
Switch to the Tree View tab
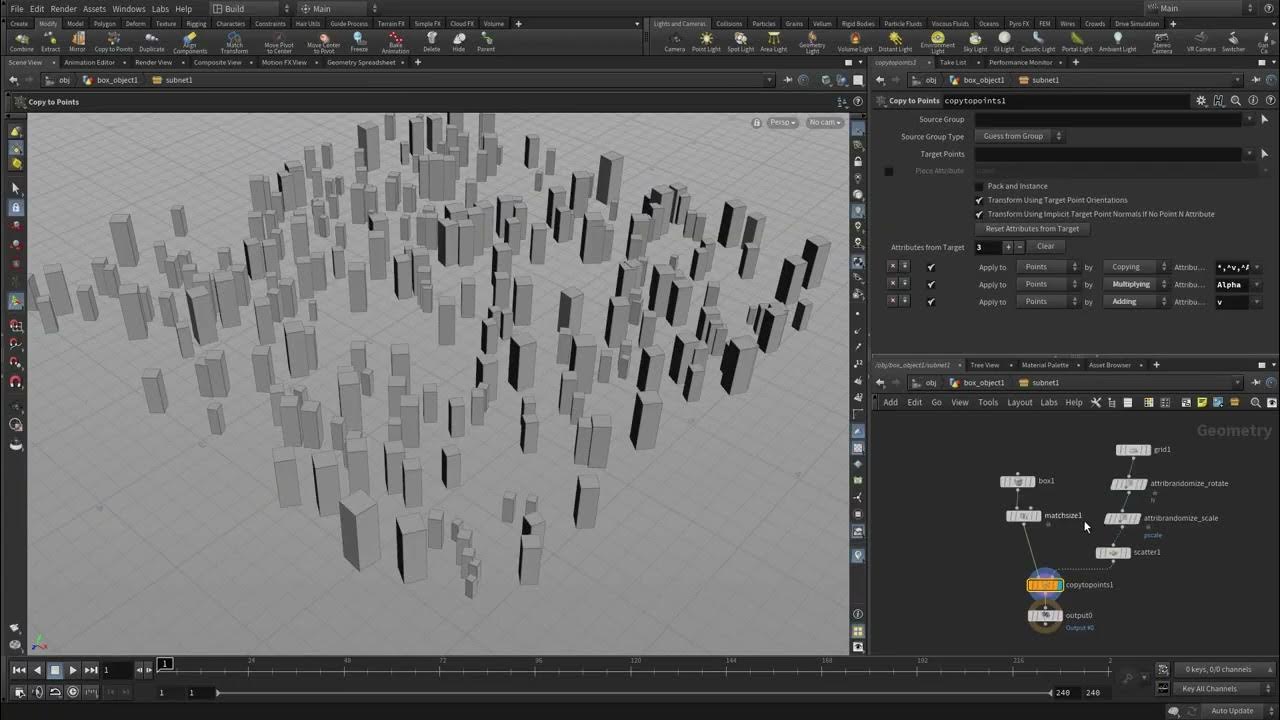[x=985, y=365]
